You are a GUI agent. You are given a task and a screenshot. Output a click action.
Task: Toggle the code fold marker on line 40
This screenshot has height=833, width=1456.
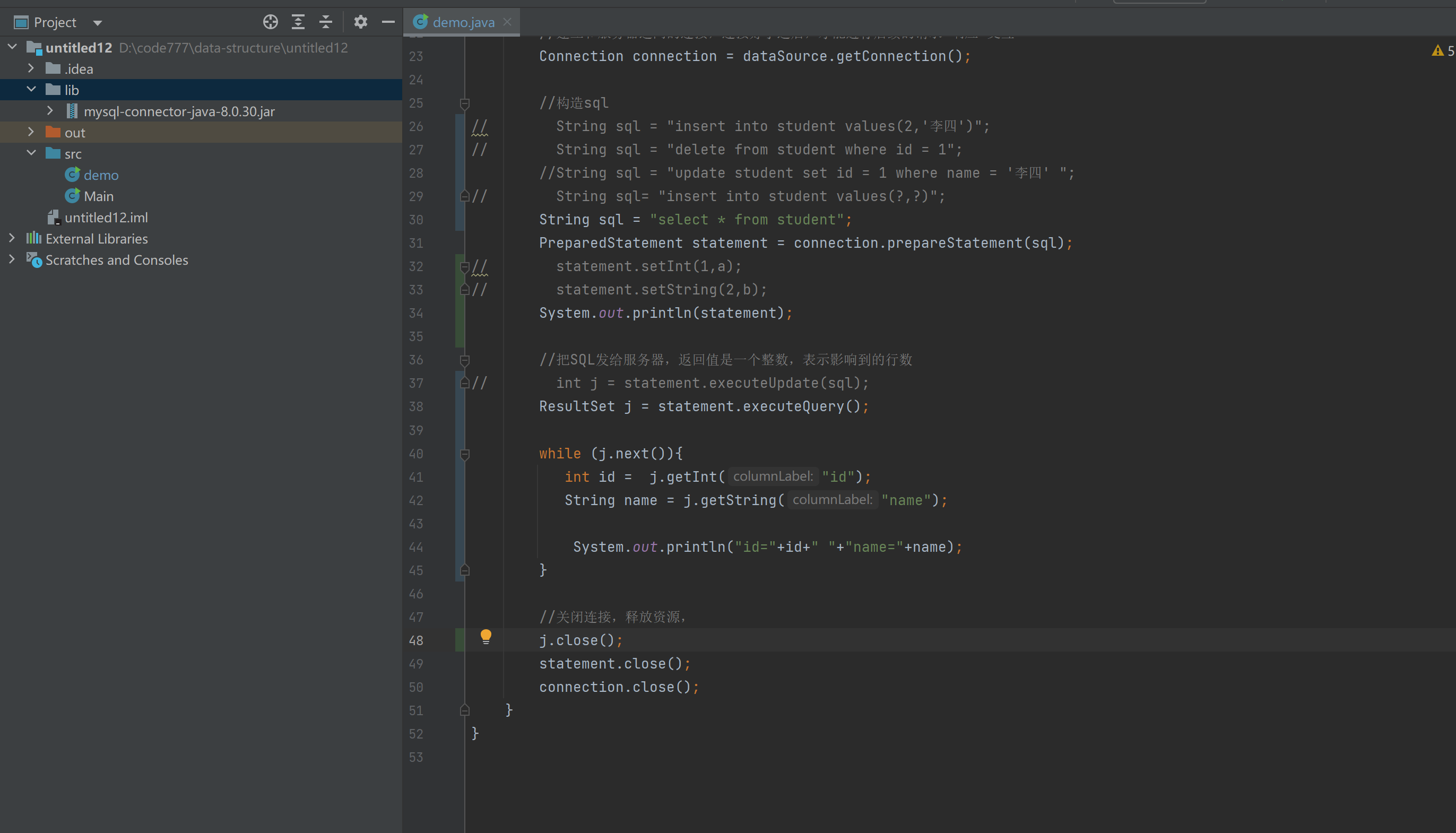coord(464,454)
